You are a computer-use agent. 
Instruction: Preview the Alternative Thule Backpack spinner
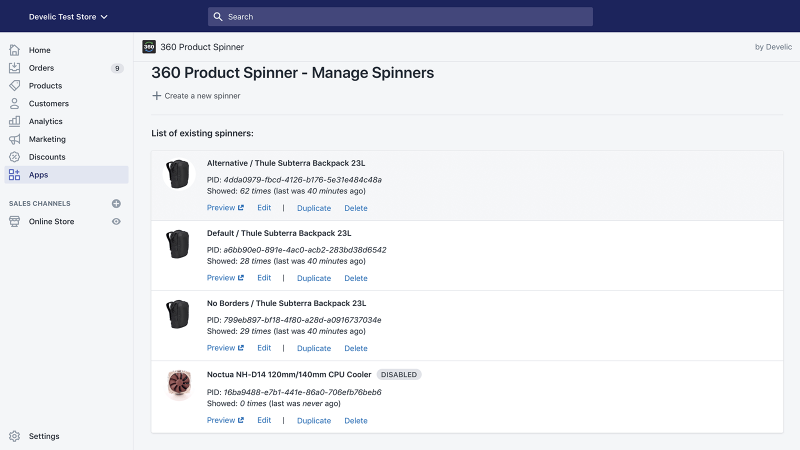click(225, 208)
